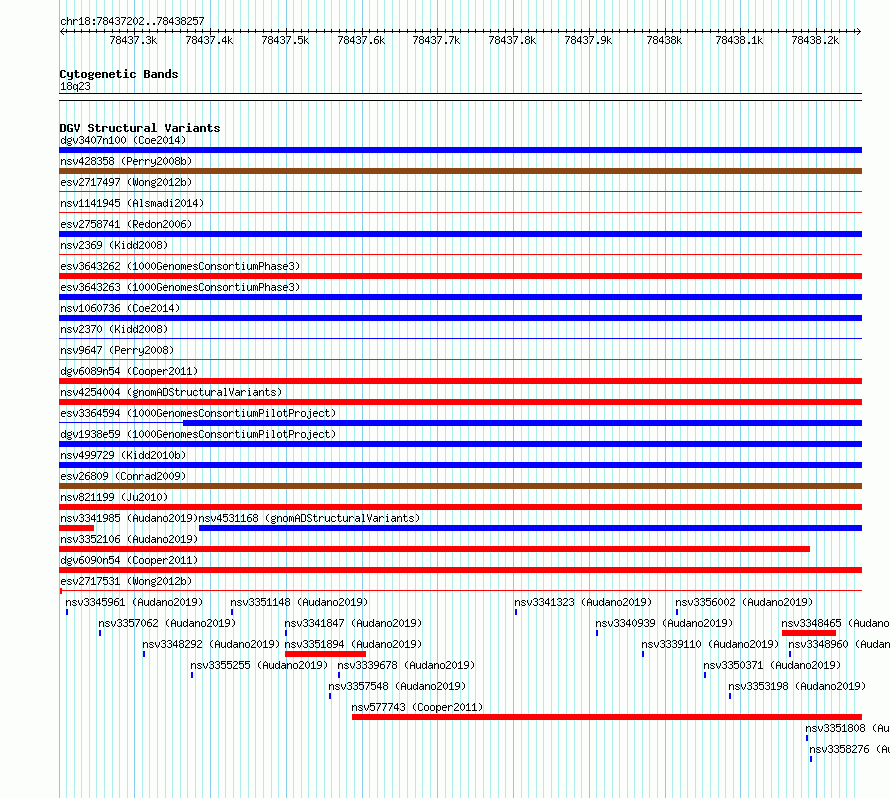890x798 pixels.
Task: Select the esv26809 (Conrad2009) label
Action: coord(123,476)
